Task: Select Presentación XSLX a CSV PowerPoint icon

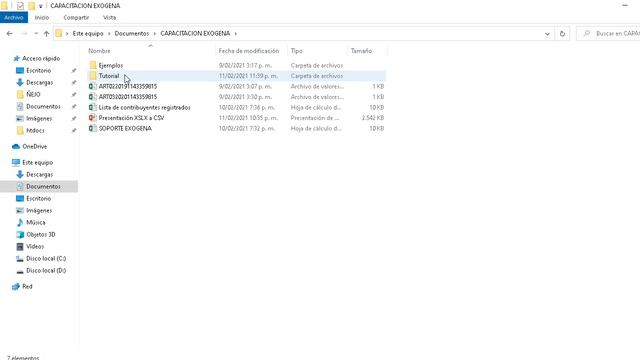Action: pos(93,118)
